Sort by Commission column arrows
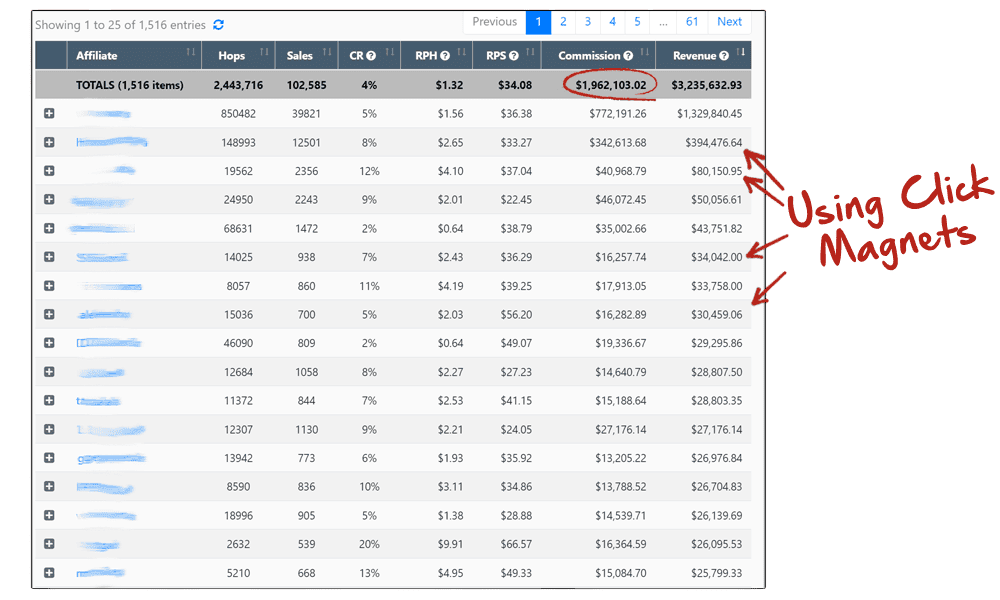 (645, 52)
